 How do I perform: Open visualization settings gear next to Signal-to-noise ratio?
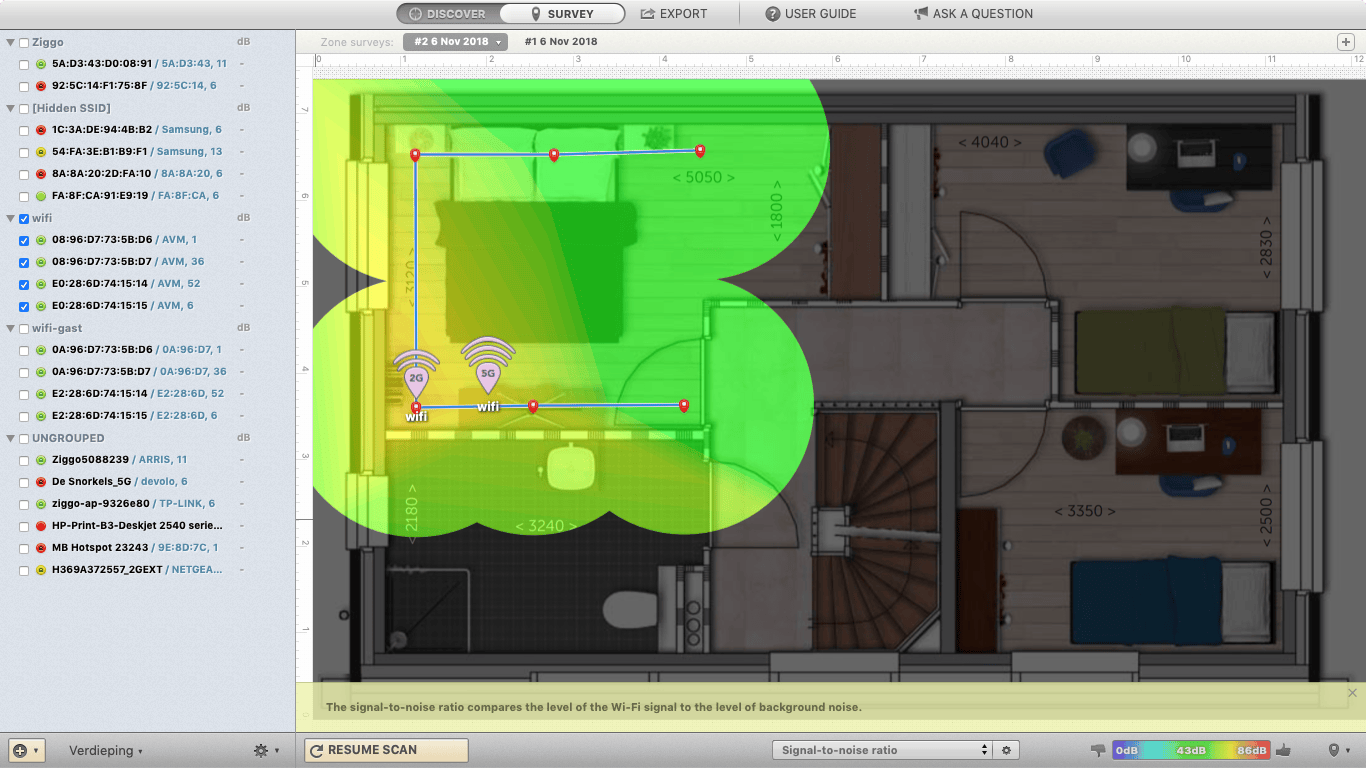pyautogui.click(x=1007, y=750)
